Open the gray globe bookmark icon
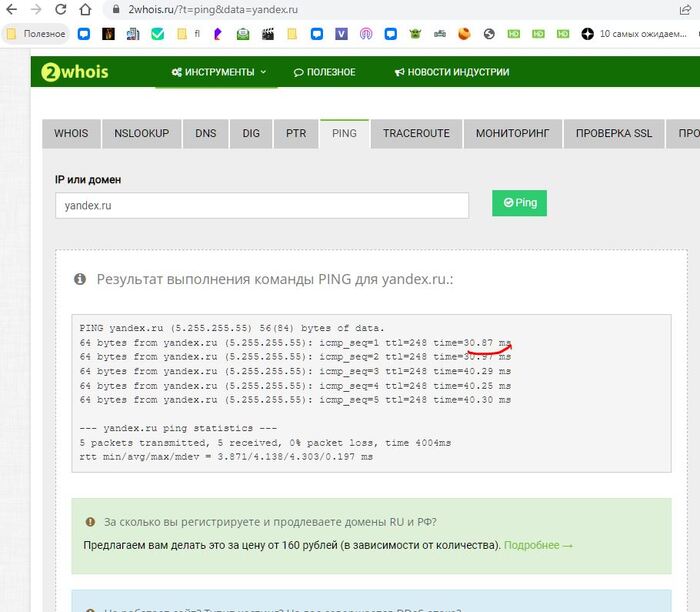Viewport: 700px width, 612px height. pyautogui.click(x=489, y=34)
